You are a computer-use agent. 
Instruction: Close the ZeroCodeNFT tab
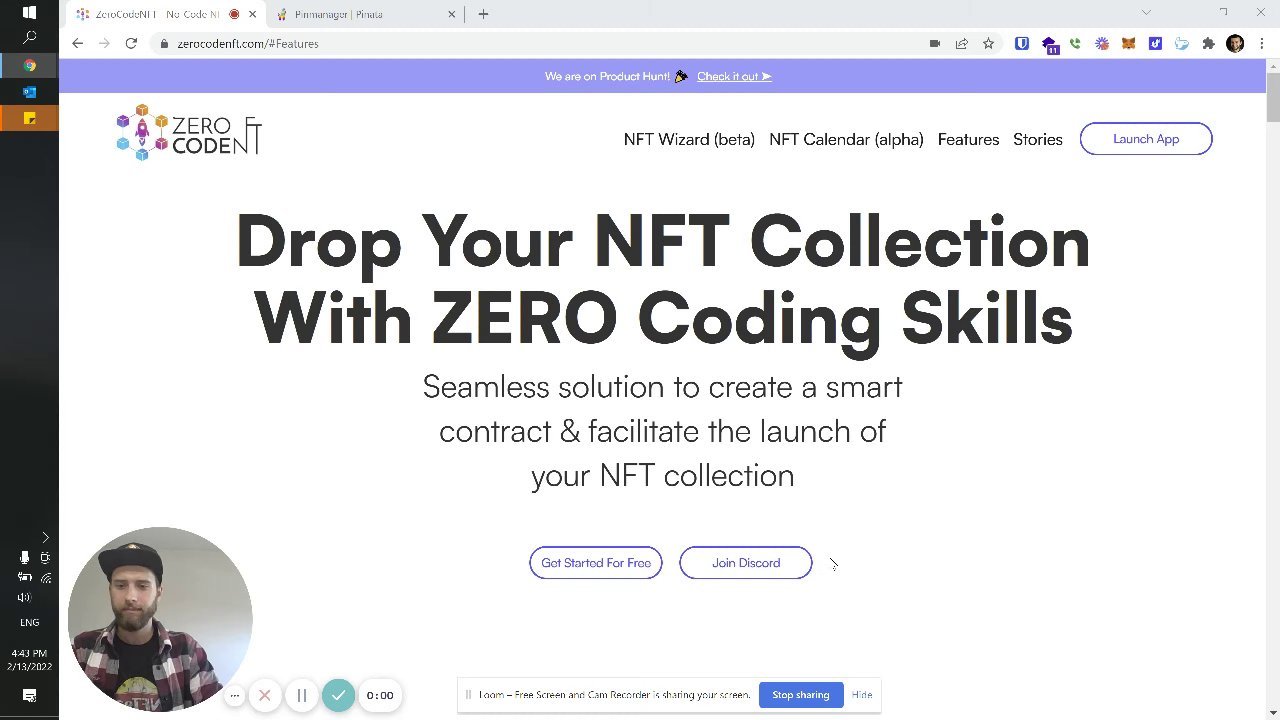tap(252, 14)
